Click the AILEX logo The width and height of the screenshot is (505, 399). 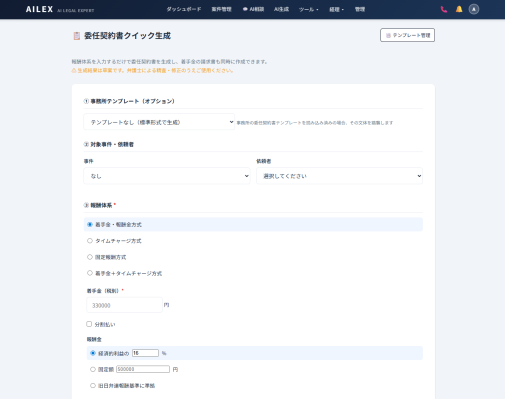click(39, 9)
